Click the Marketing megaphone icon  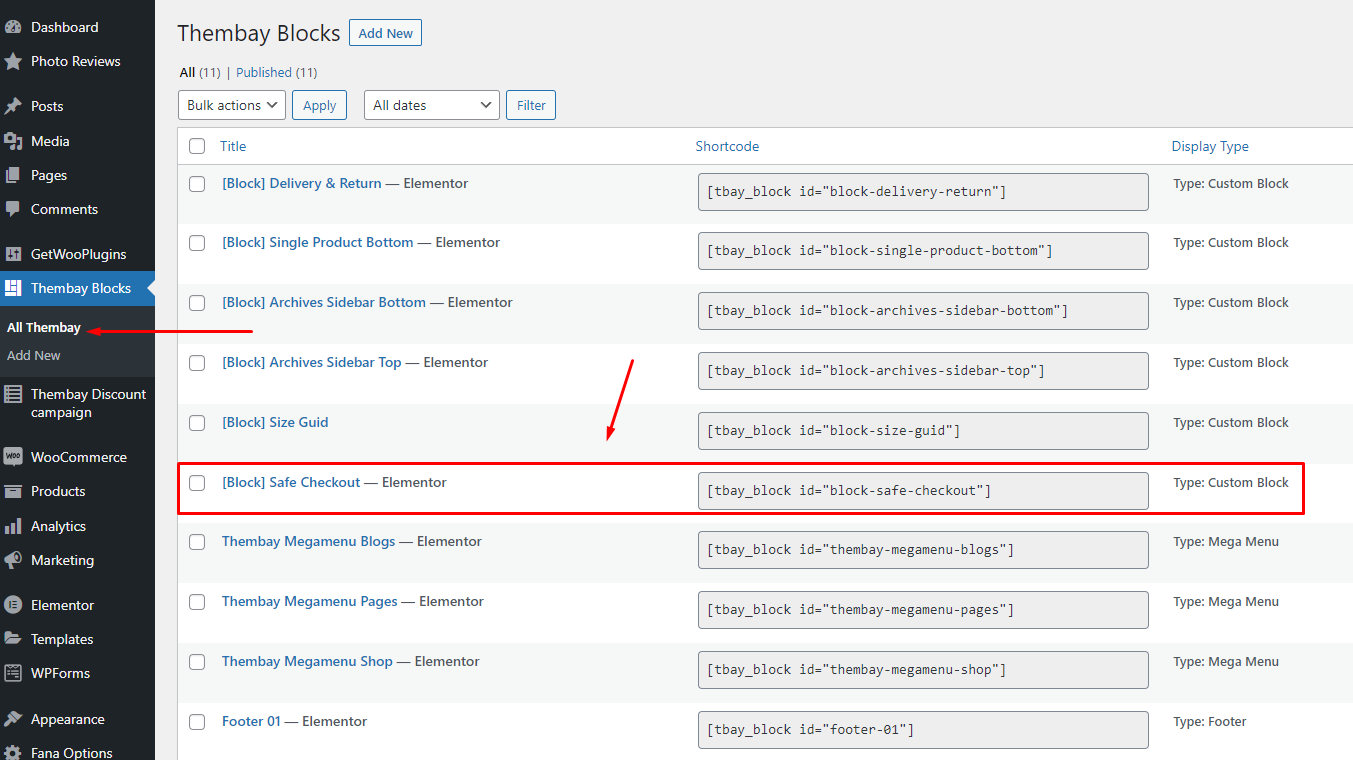pos(13,560)
